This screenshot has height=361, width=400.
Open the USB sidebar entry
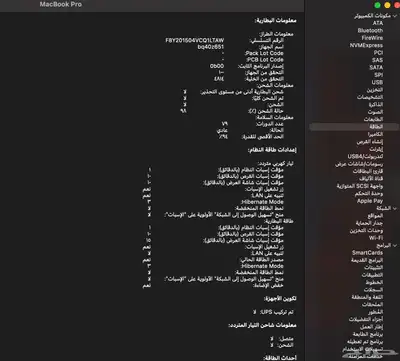(x=377, y=82)
